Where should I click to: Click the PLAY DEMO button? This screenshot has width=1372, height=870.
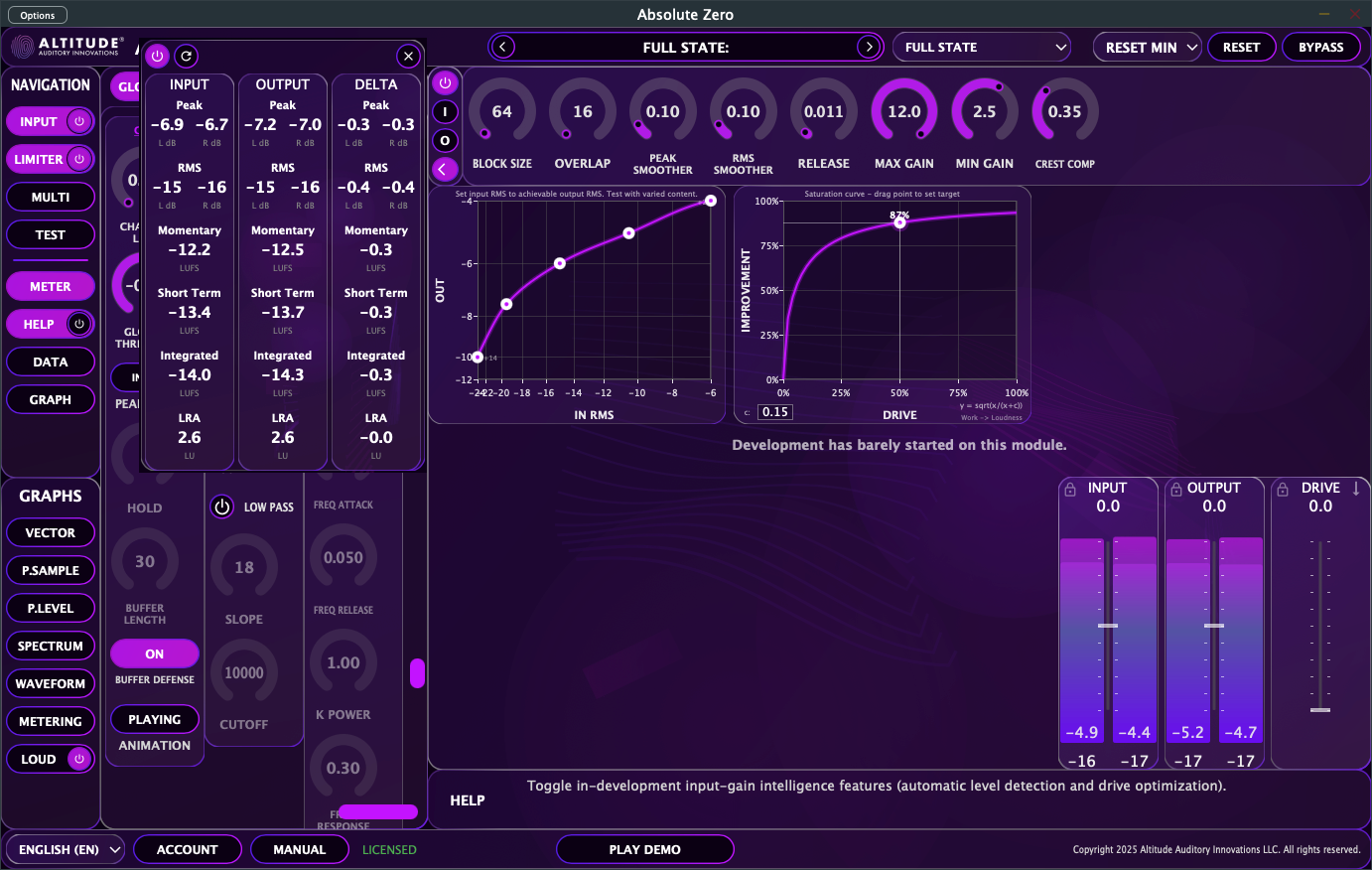point(644,849)
